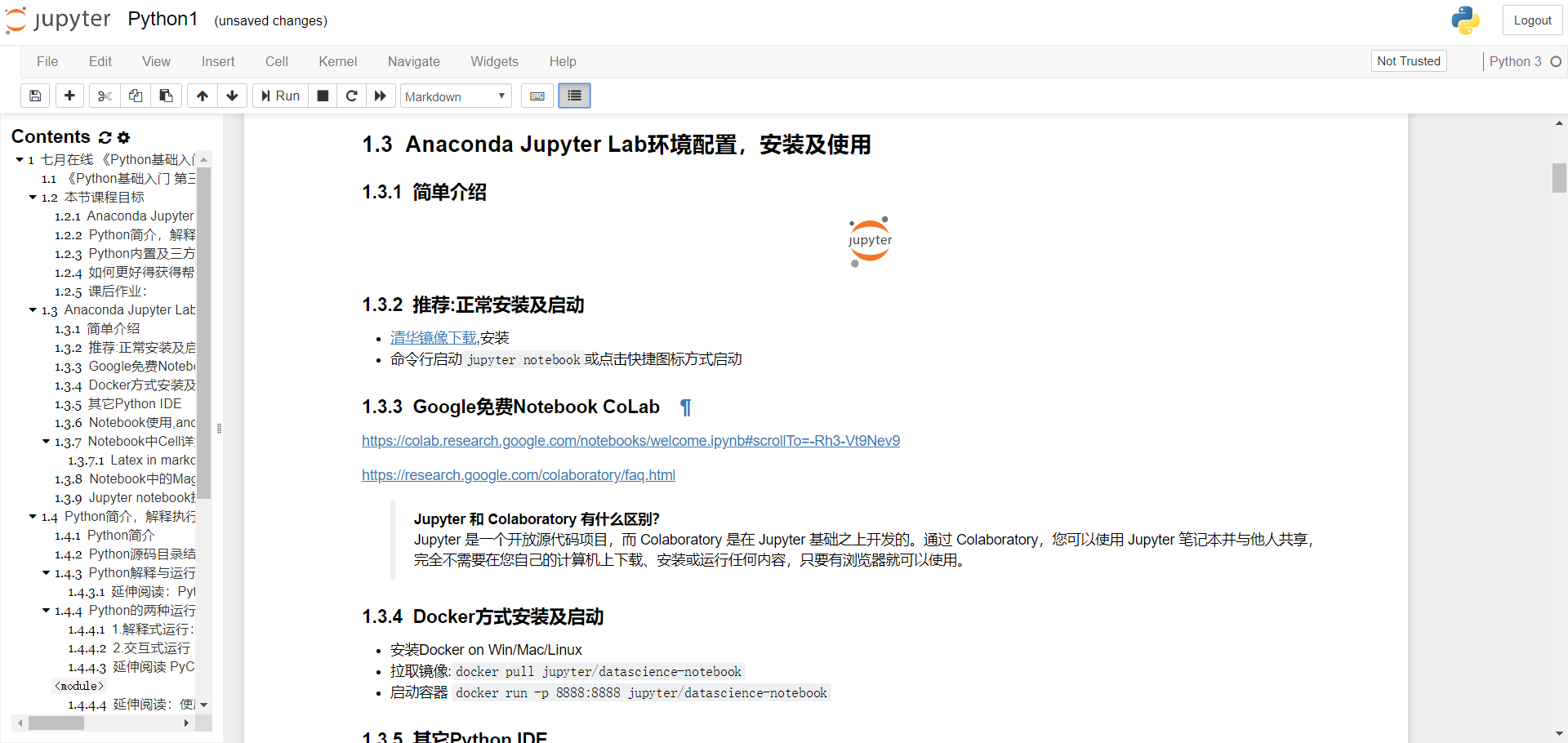
Task: Move selected cell up arrow
Action: [x=203, y=96]
